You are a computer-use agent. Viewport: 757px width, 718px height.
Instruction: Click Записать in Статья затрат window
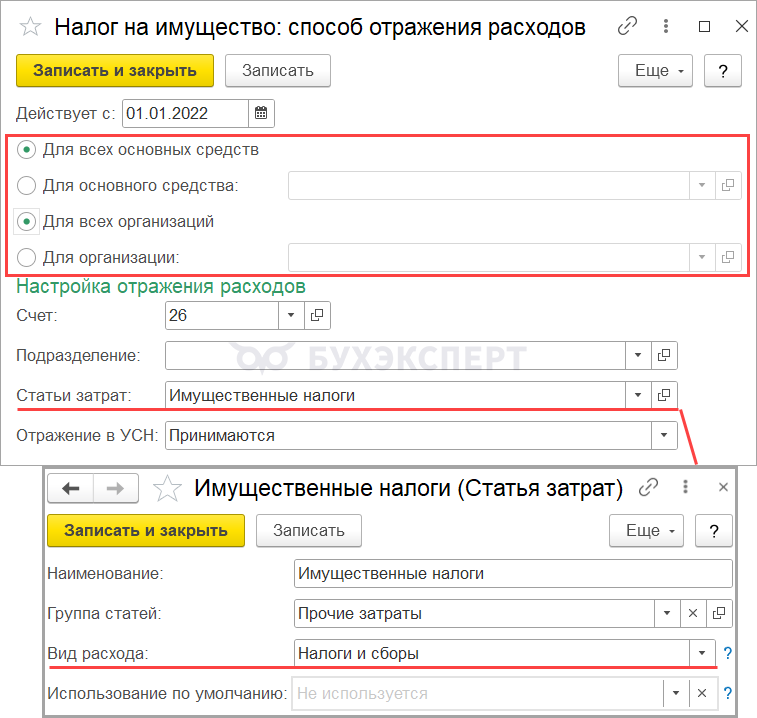pos(309,531)
